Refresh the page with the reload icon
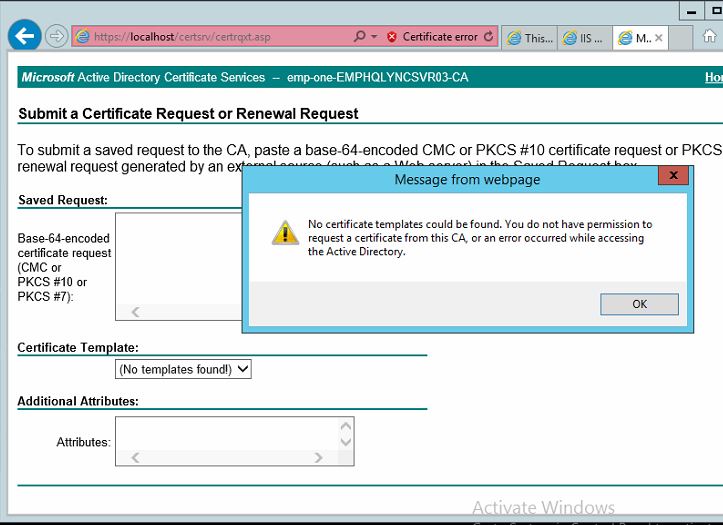 488,36
